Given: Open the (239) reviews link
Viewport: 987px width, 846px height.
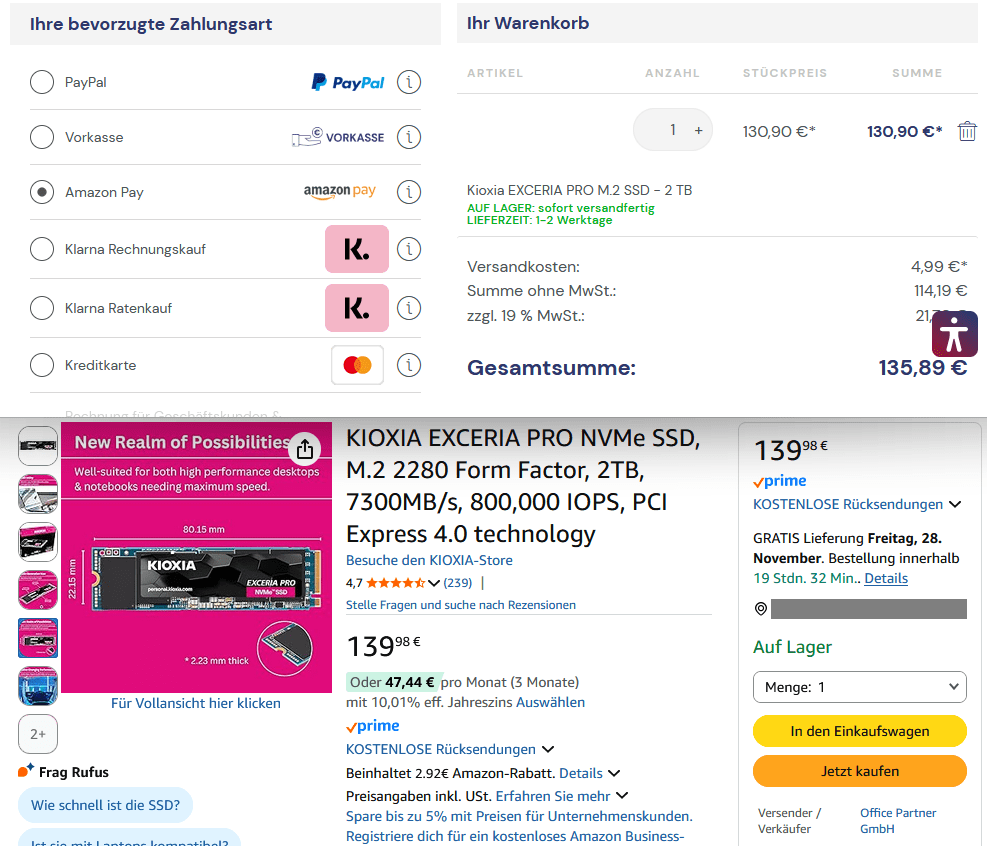Looking at the screenshot, I should pos(458,583).
